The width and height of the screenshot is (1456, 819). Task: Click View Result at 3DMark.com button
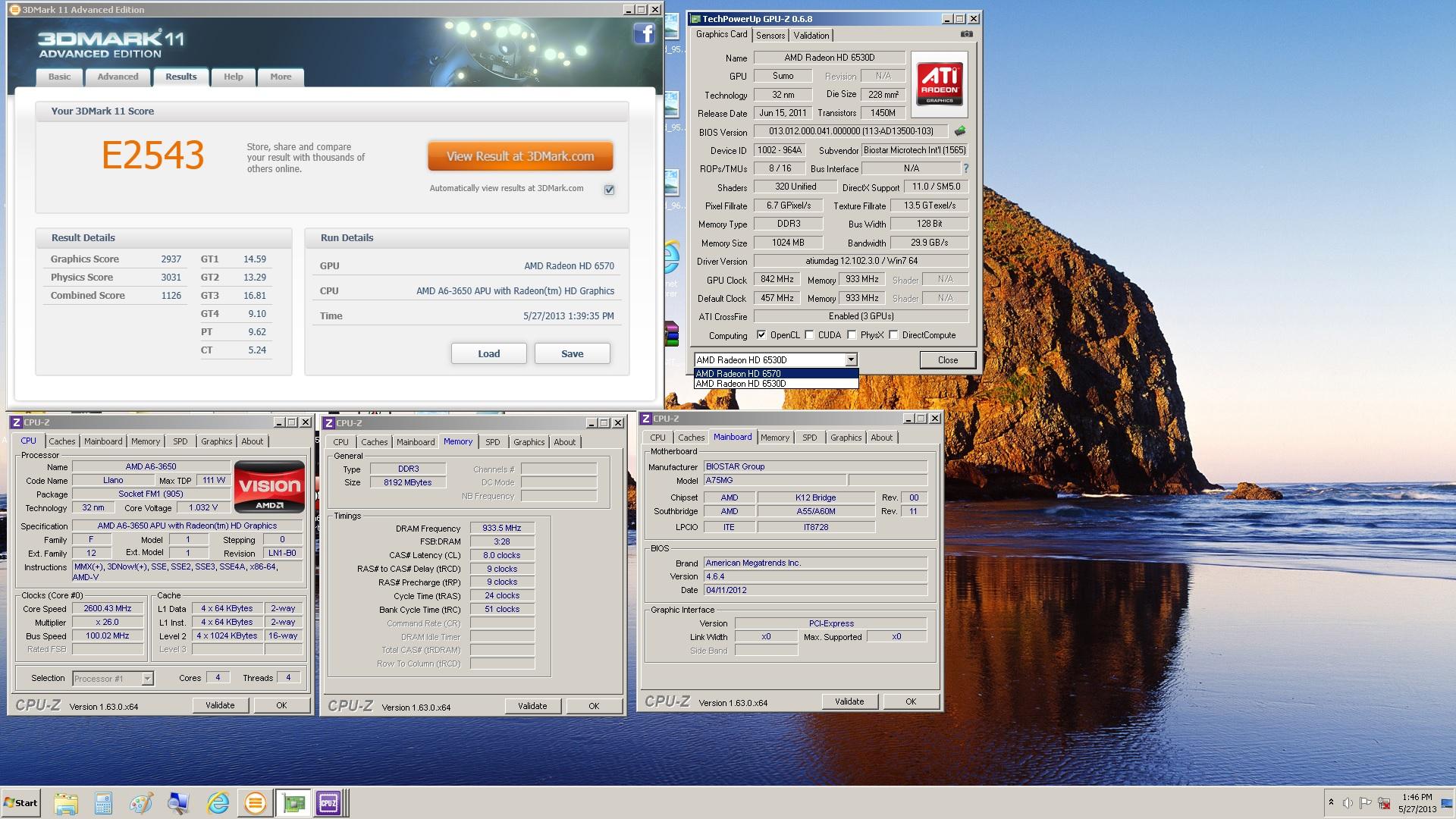(520, 156)
